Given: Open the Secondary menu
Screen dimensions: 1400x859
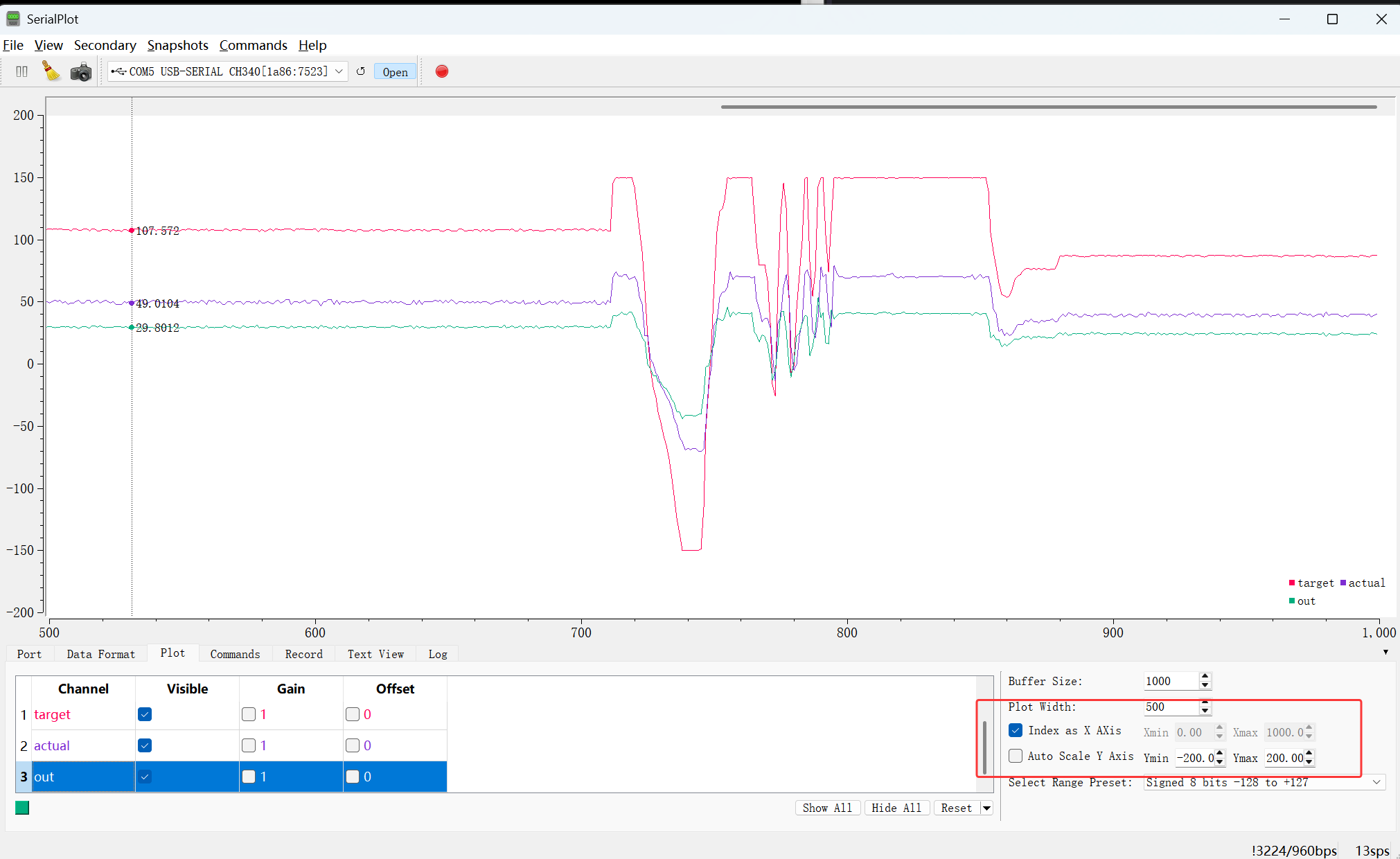Looking at the screenshot, I should point(105,45).
